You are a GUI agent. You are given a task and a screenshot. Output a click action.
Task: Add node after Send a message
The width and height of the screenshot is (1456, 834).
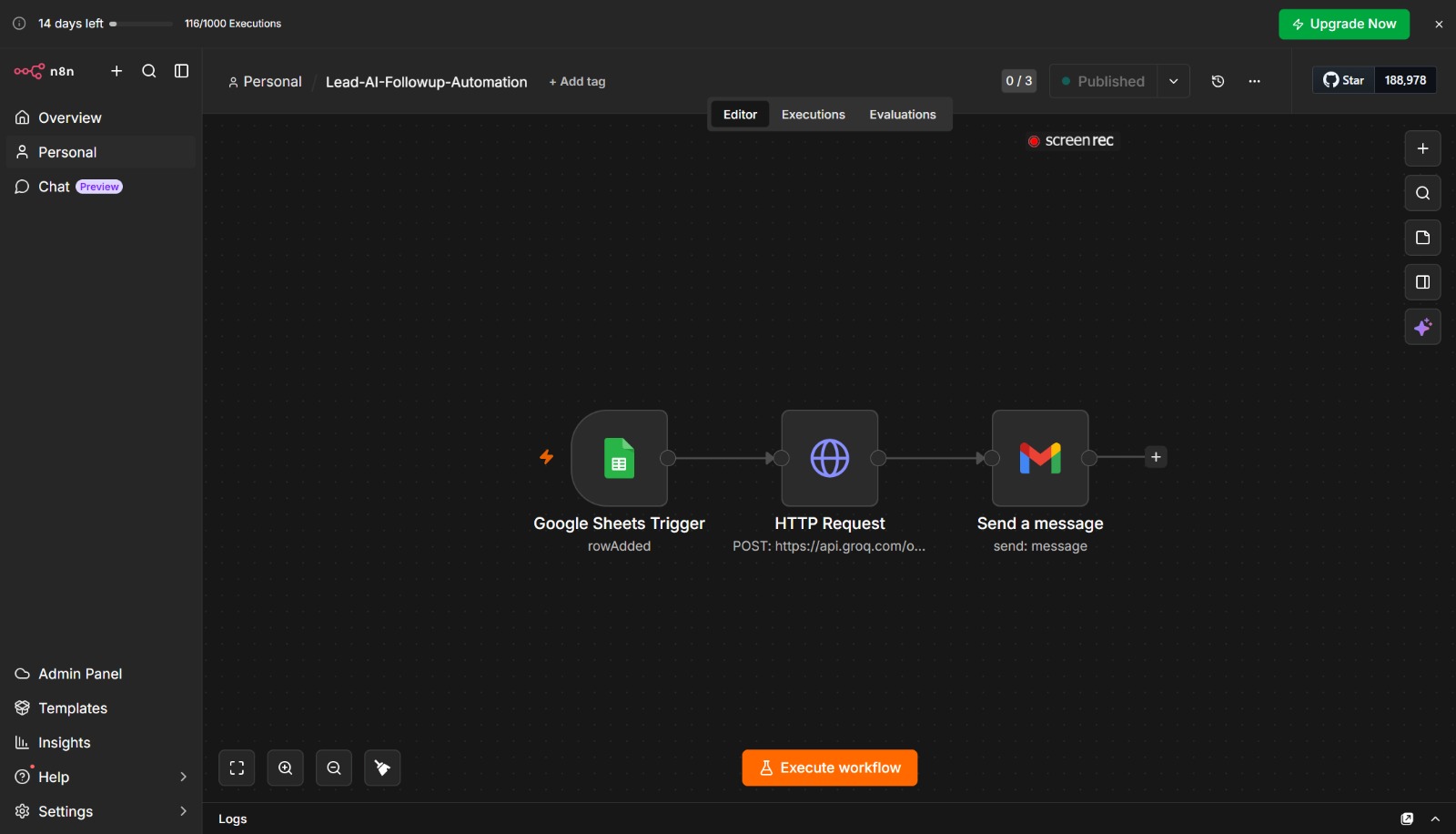tap(1156, 457)
